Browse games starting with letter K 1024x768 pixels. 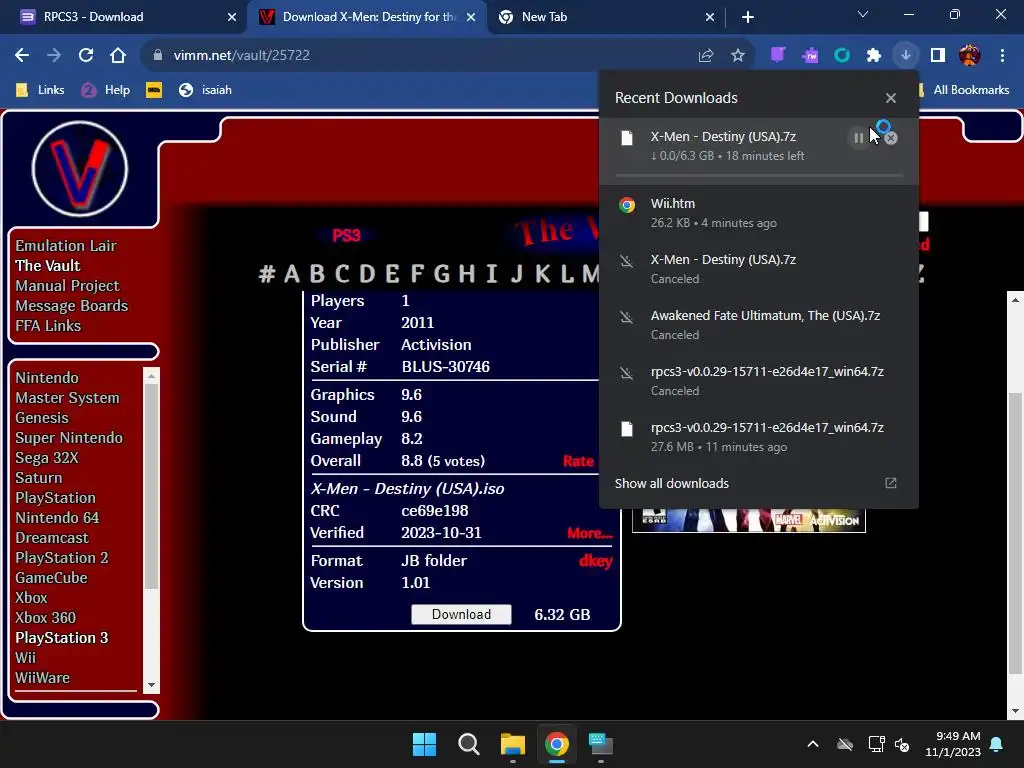pyautogui.click(x=543, y=274)
